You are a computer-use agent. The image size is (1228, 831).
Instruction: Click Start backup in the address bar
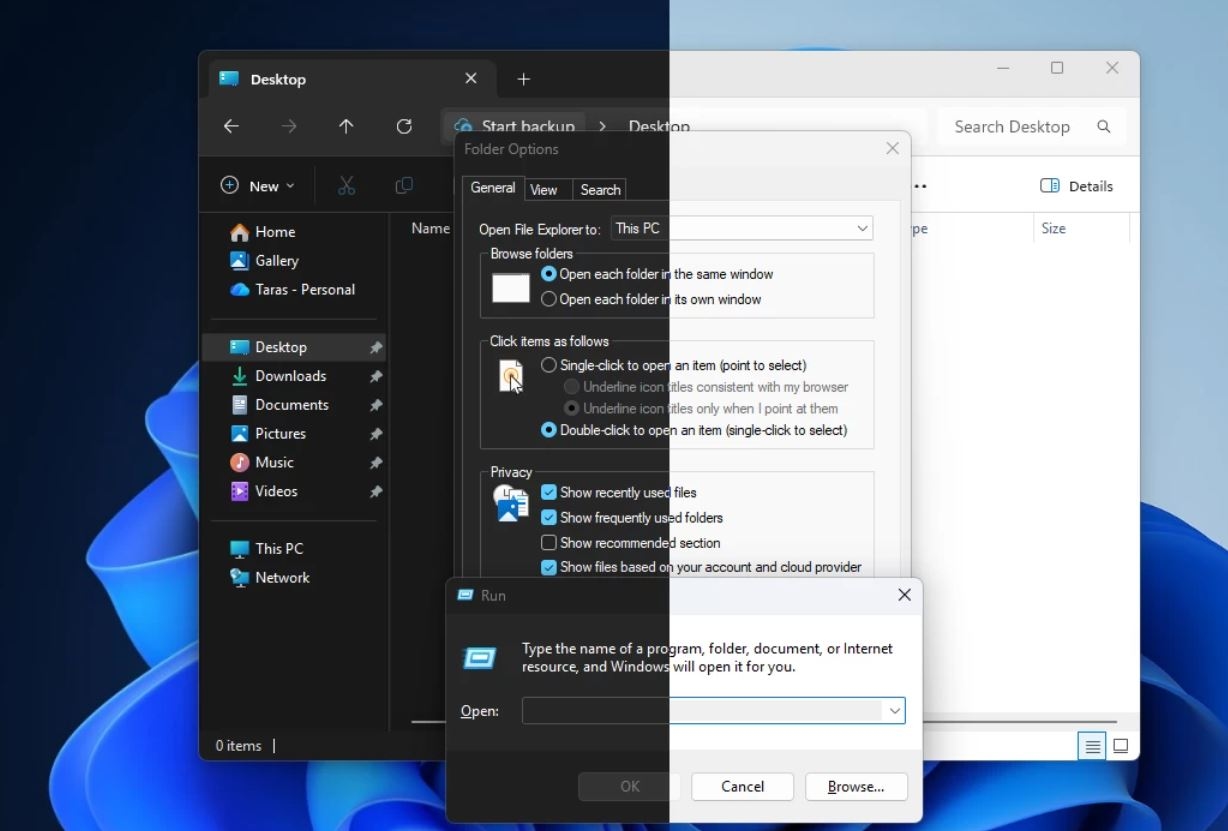pyautogui.click(x=514, y=126)
